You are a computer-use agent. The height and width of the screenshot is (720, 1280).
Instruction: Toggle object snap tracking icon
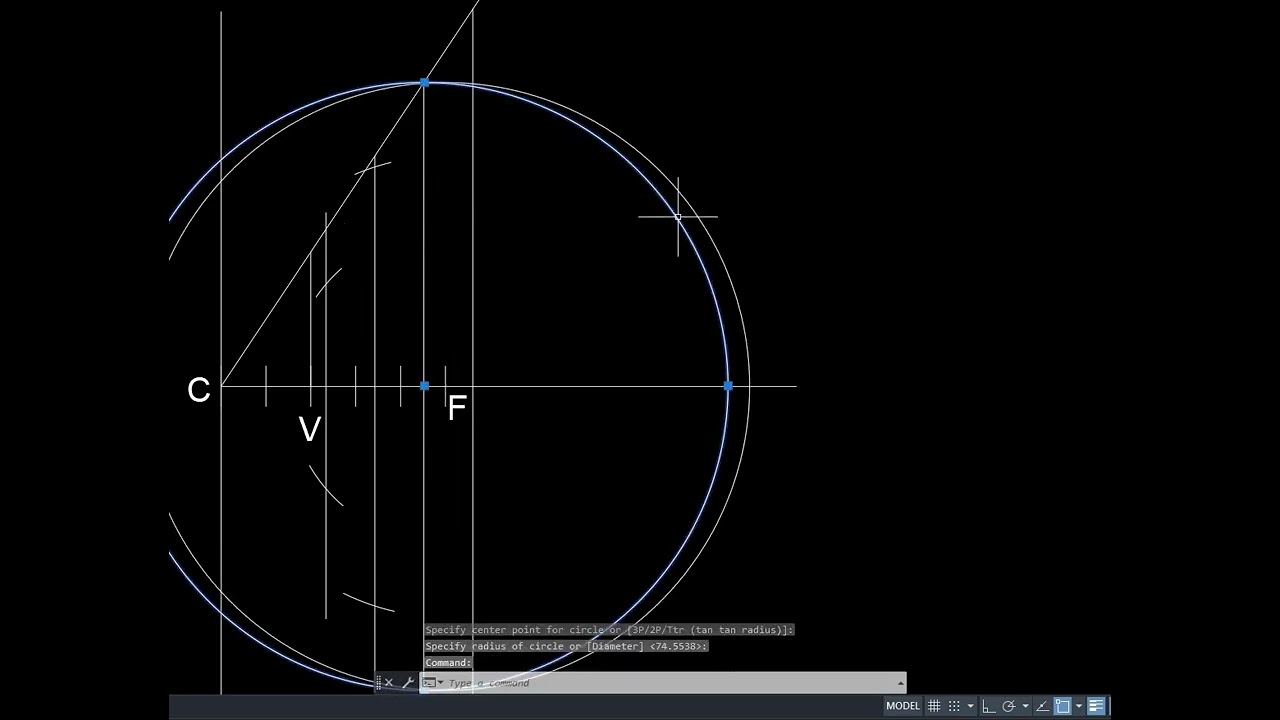[x=1042, y=706]
